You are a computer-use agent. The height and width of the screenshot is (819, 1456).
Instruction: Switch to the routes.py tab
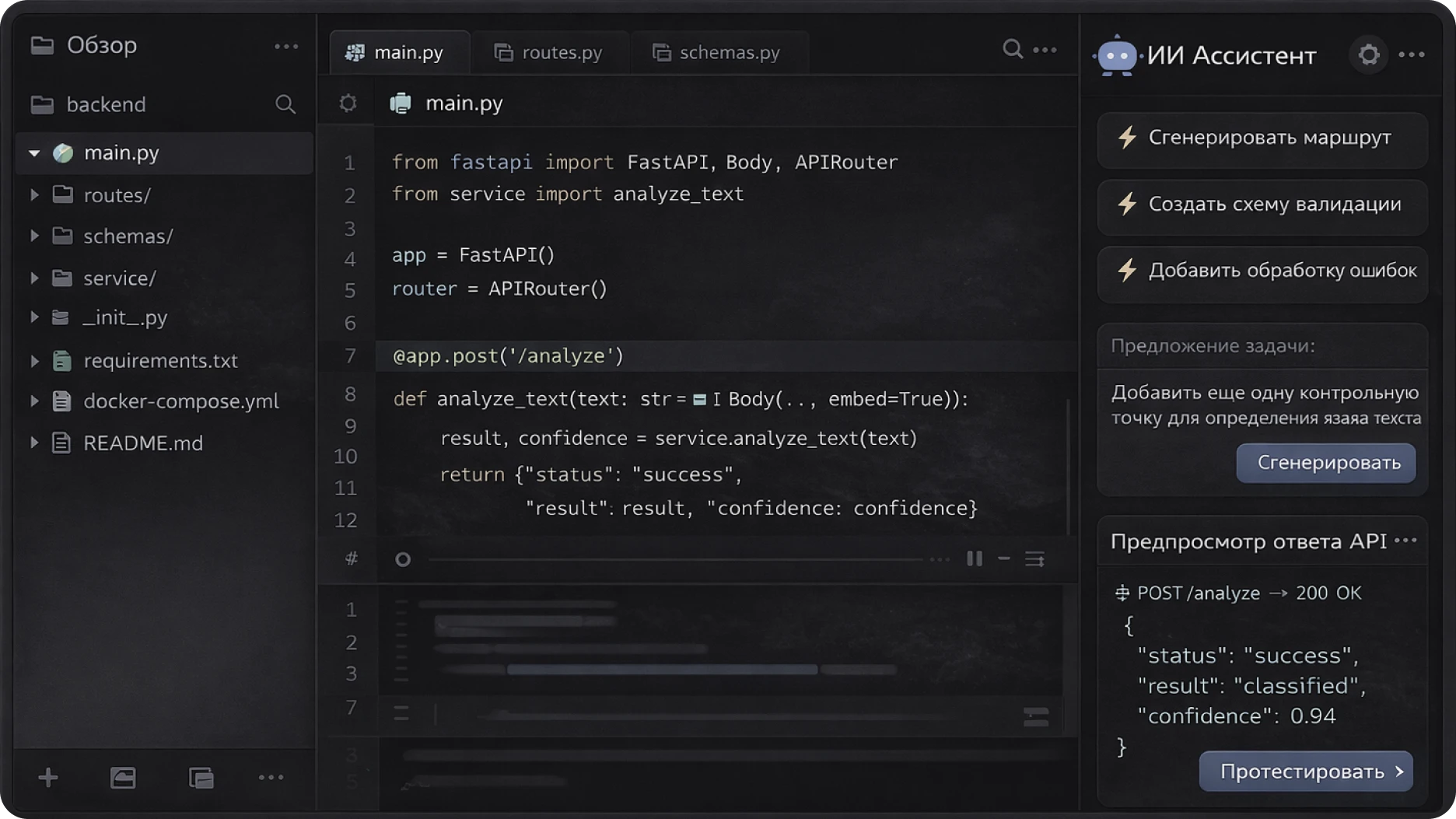tap(549, 53)
